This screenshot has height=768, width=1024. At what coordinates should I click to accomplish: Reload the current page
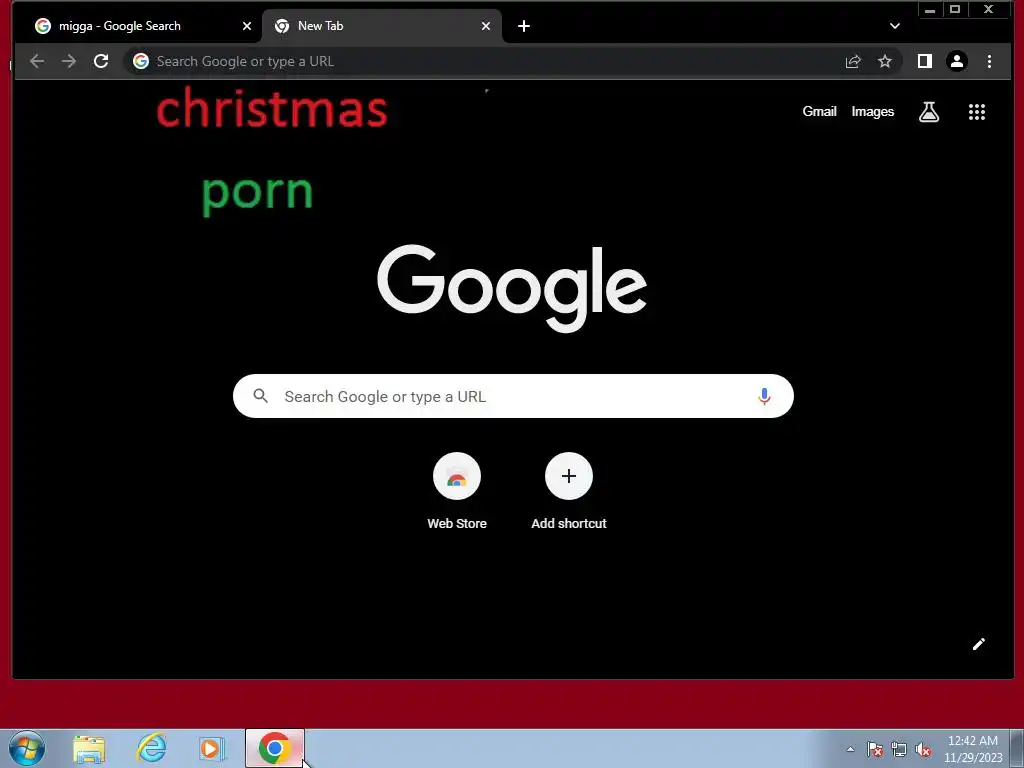click(101, 61)
